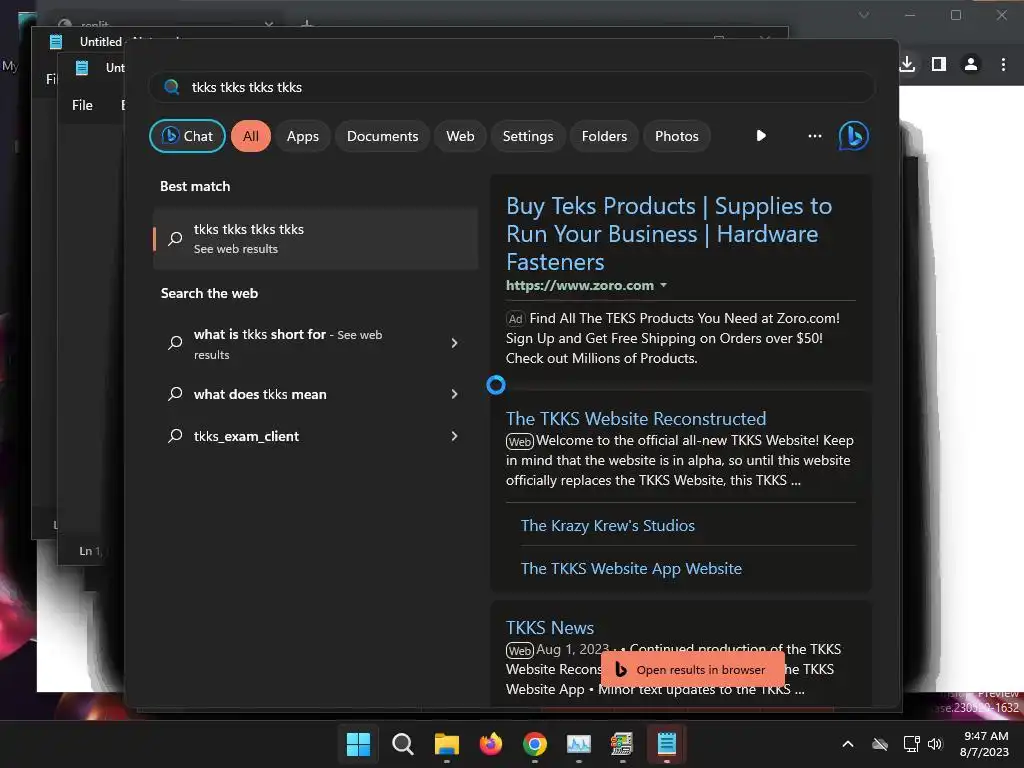Launch Firefox from the taskbar
The height and width of the screenshot is (768, 1024).
click(490, 744)
